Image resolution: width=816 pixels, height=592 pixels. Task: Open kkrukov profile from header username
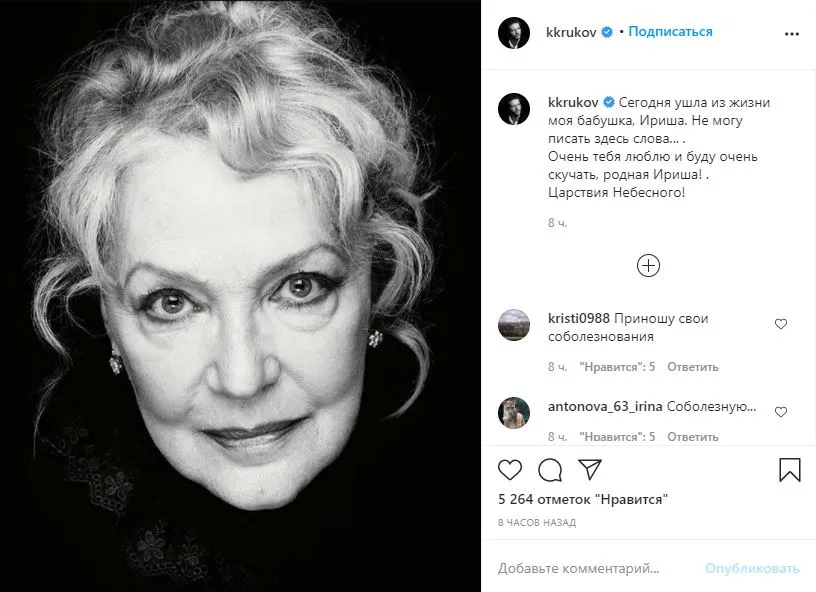coord(571,32)
